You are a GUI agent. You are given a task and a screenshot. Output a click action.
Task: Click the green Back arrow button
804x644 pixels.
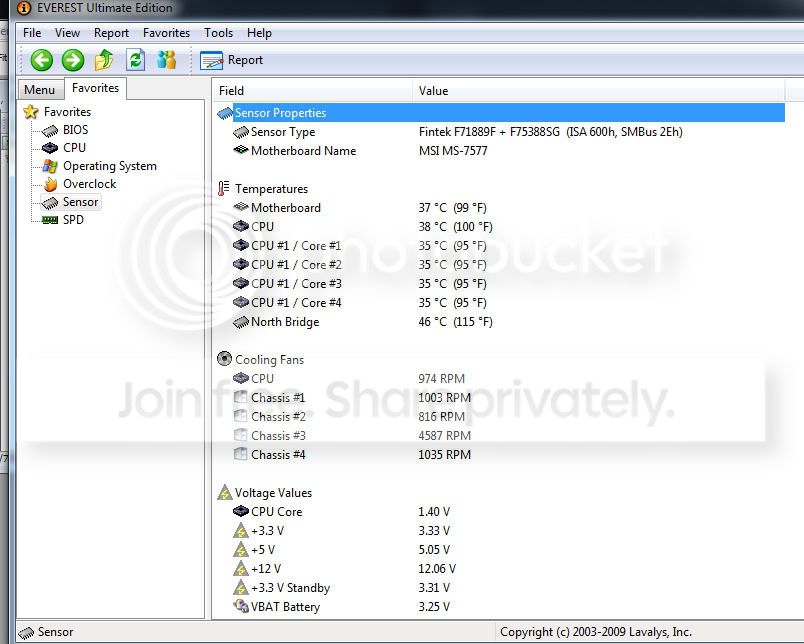pyautogui.click(x=42, y=60)
